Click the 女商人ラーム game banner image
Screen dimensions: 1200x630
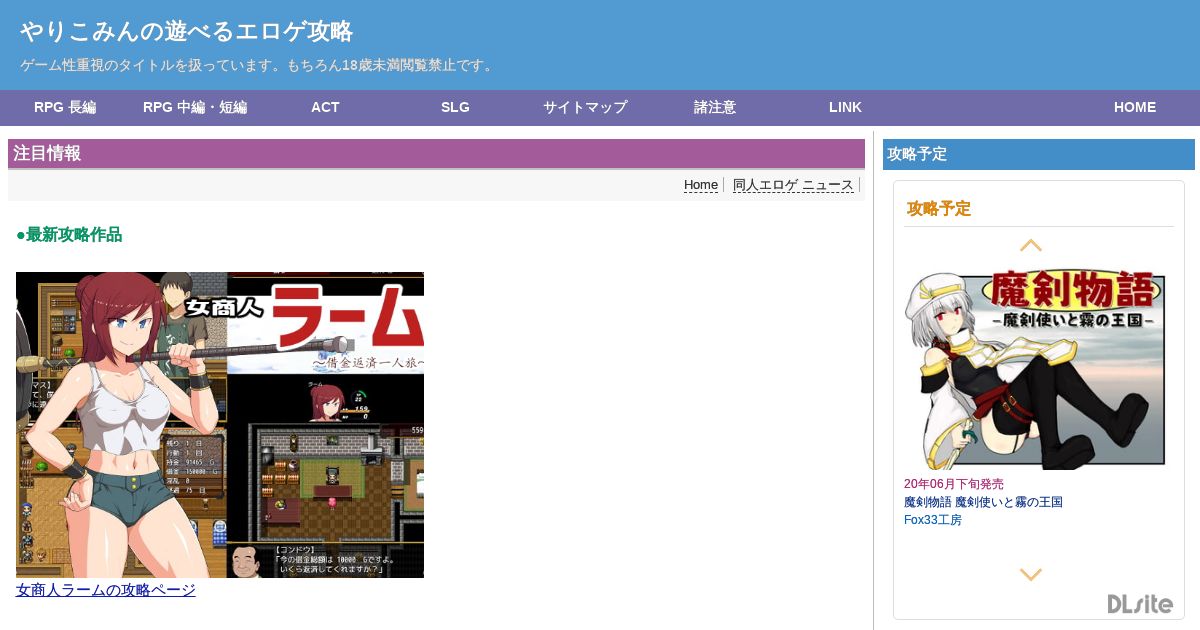(x=220, y=425)
